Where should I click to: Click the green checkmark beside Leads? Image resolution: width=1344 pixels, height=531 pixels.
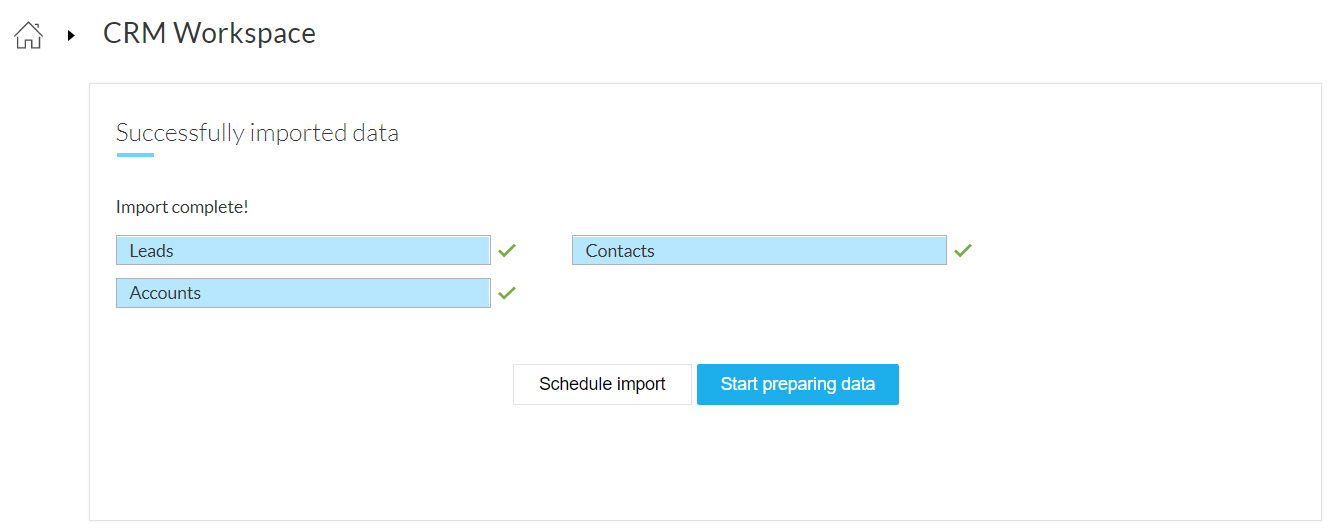coord(507,250)
